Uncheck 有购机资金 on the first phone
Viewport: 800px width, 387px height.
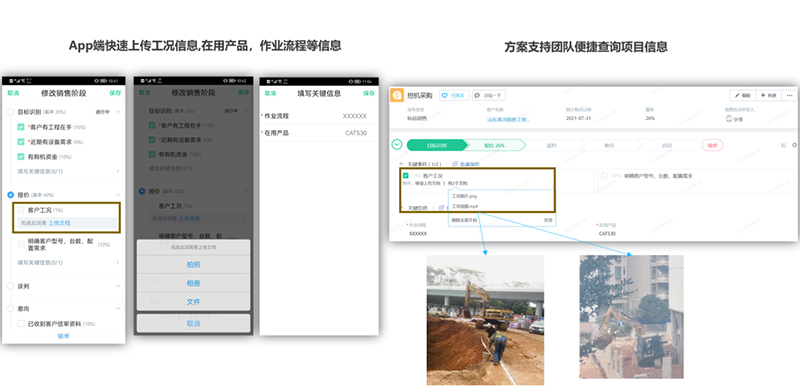pyautogui.click(x=21, y=157)
